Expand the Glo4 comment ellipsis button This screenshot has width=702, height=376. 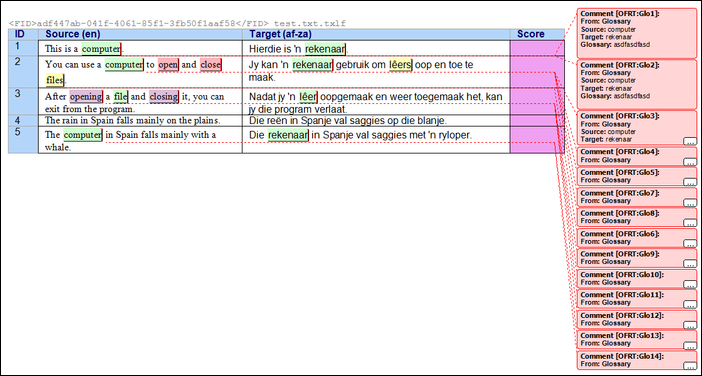[690, 162]
